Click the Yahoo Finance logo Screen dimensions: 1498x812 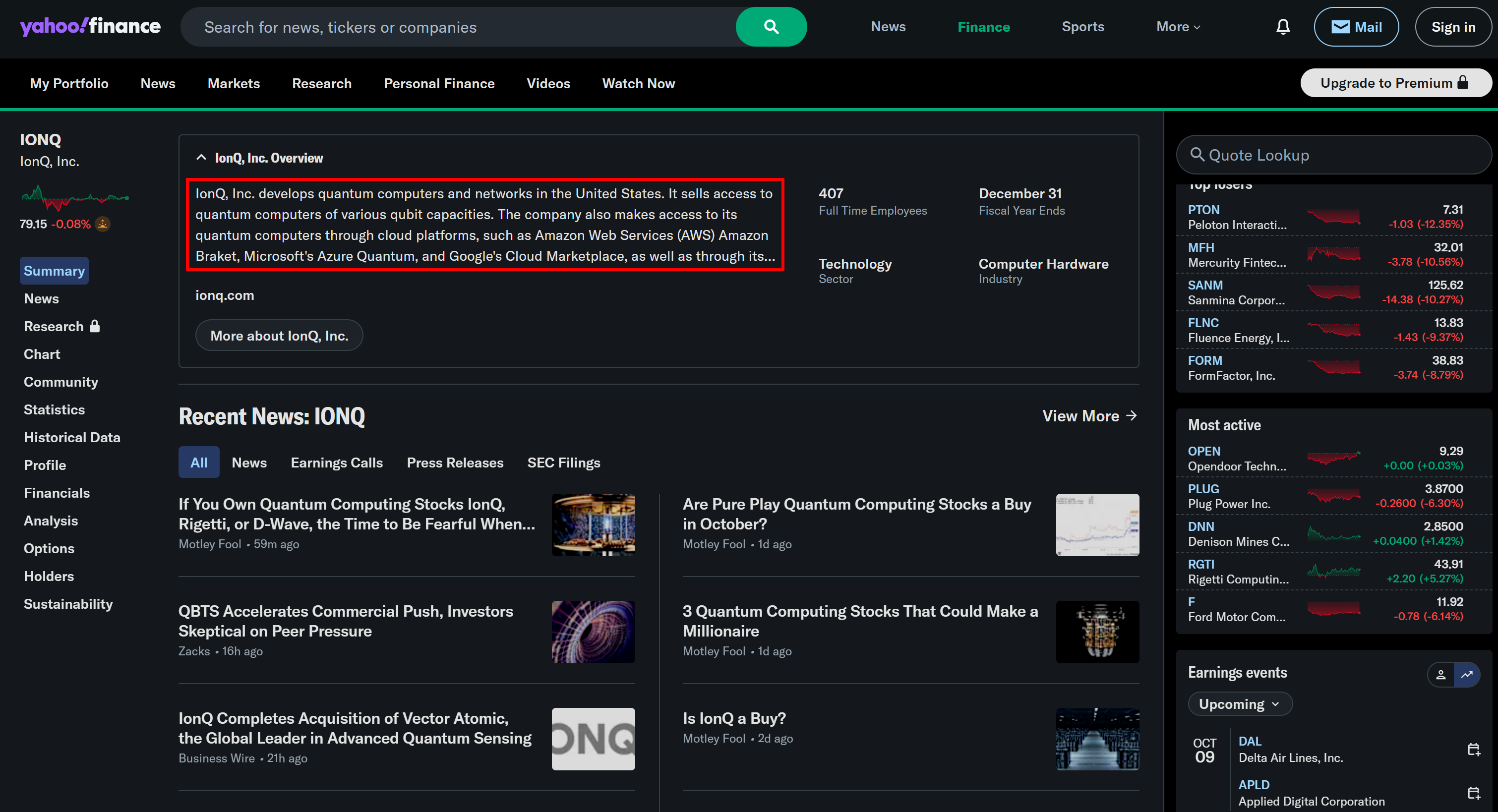pyautogui.click(x=90, y=26)
